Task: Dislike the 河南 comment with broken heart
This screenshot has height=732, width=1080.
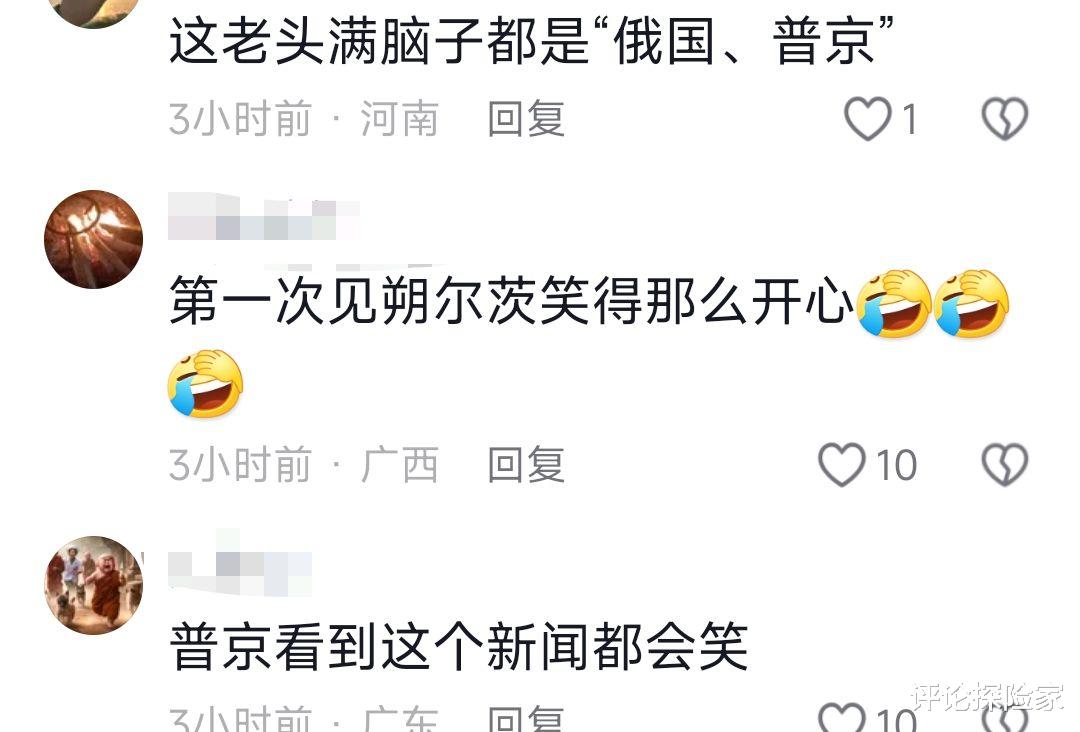Action: click(x=1004, y=119)
